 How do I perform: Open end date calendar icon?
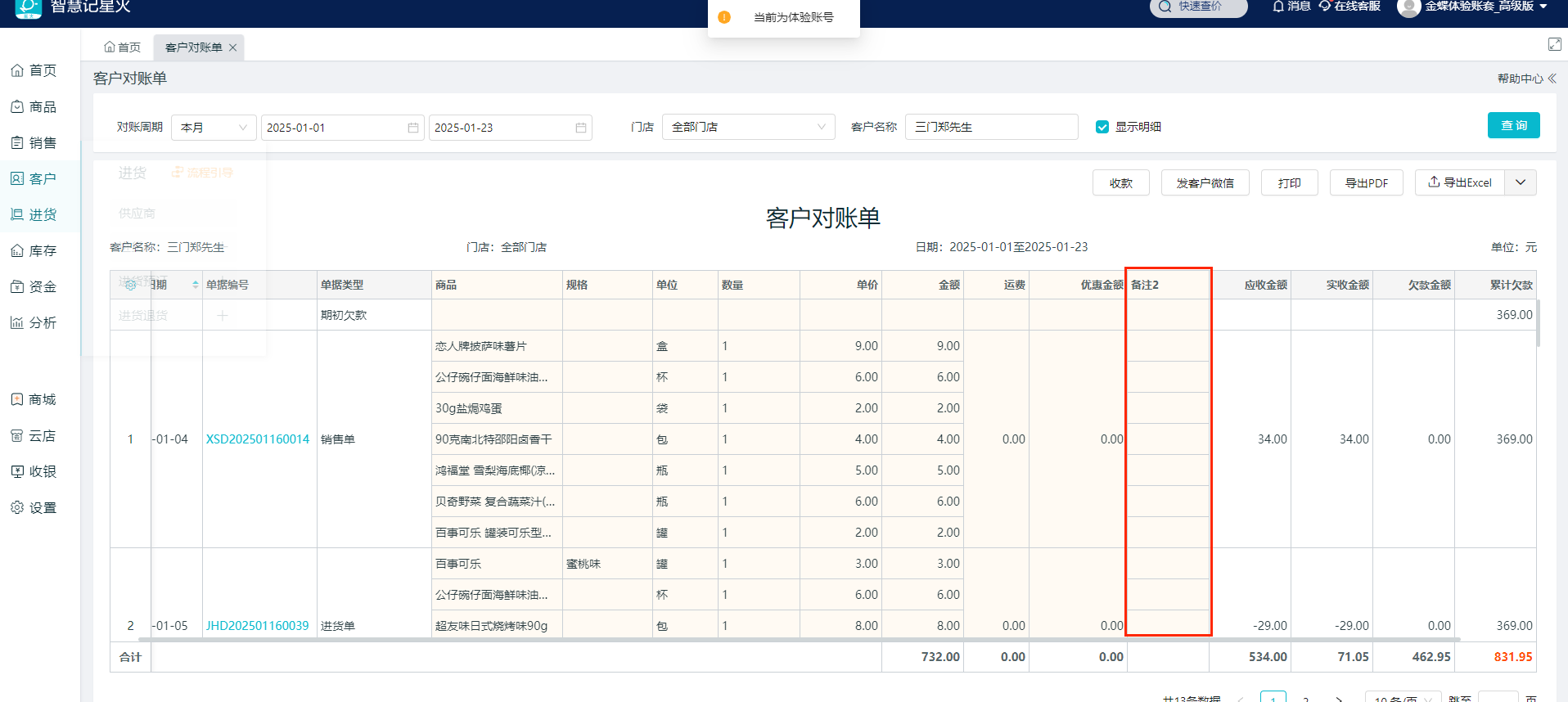[x=581, y=128]
